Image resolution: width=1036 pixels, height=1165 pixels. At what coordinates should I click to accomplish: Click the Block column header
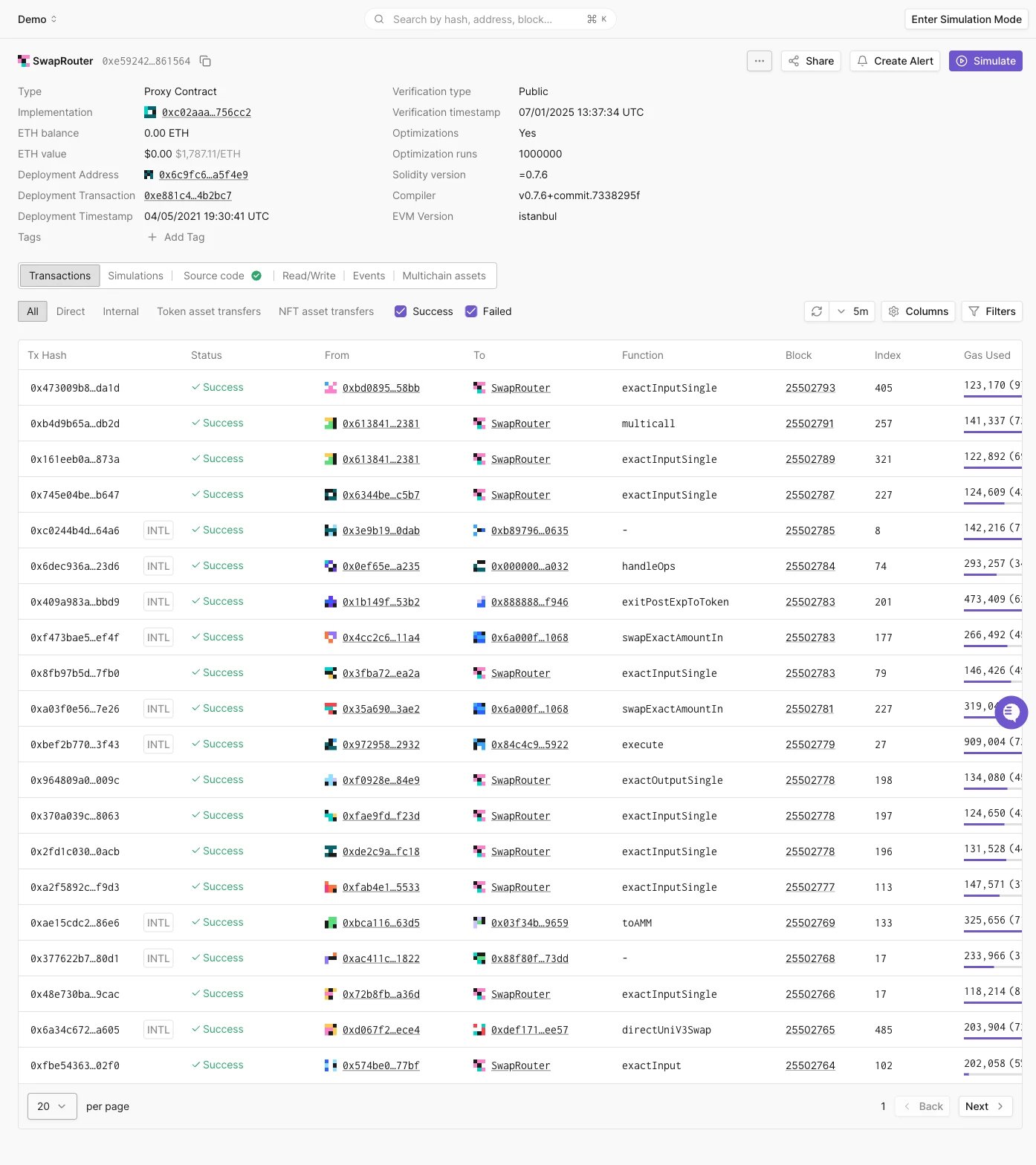[x=798, y=355]
